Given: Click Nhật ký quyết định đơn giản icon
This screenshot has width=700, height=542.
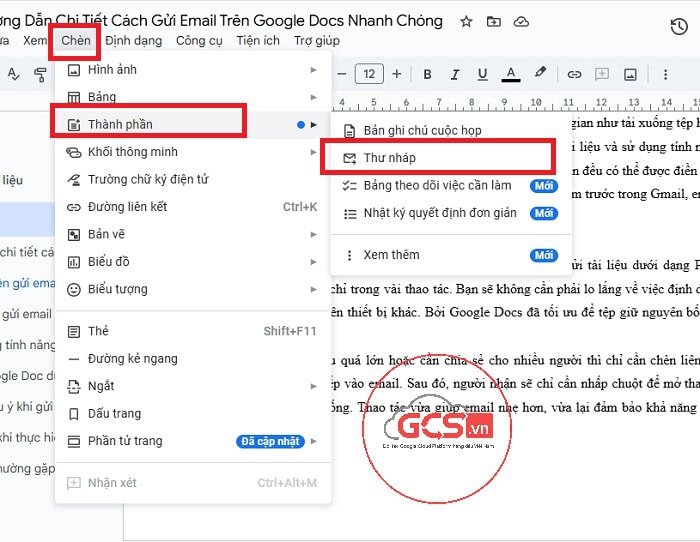Looking at the screenshot, I should pos(350,214).
